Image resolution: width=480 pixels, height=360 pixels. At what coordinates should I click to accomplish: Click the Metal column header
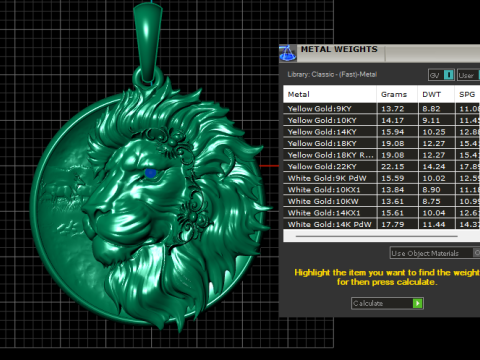pos(330,94)
